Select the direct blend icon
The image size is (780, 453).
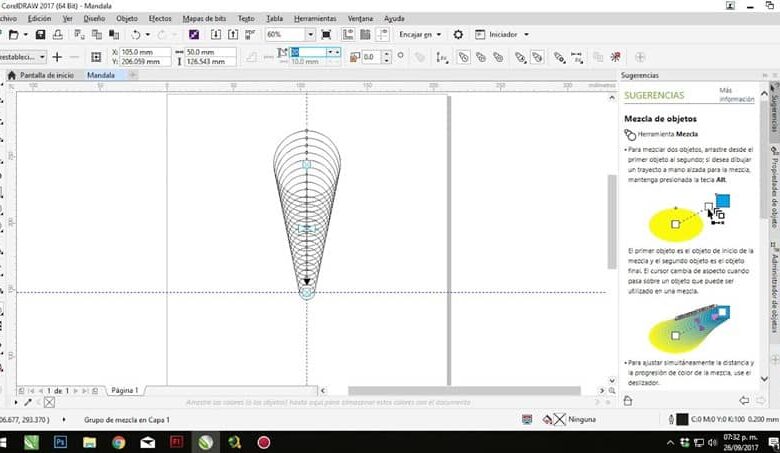pyautogui.click(x=463, y=57)
